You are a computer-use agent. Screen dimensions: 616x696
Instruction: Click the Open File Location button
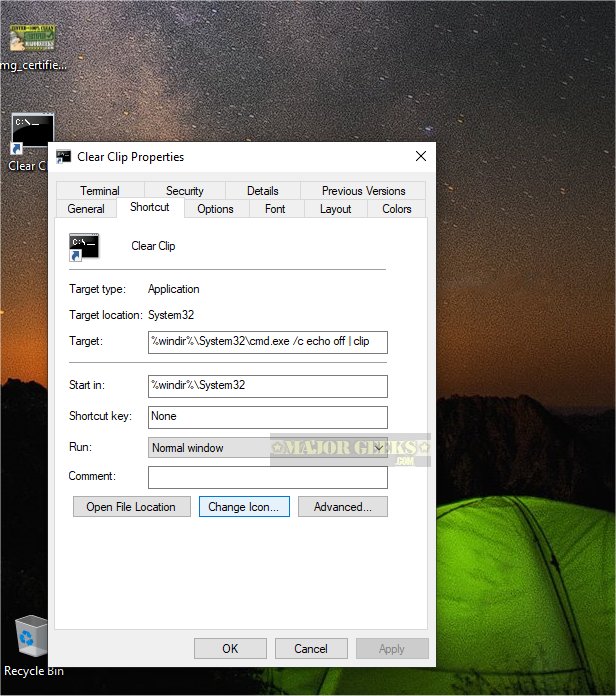[x=132, y=507]
